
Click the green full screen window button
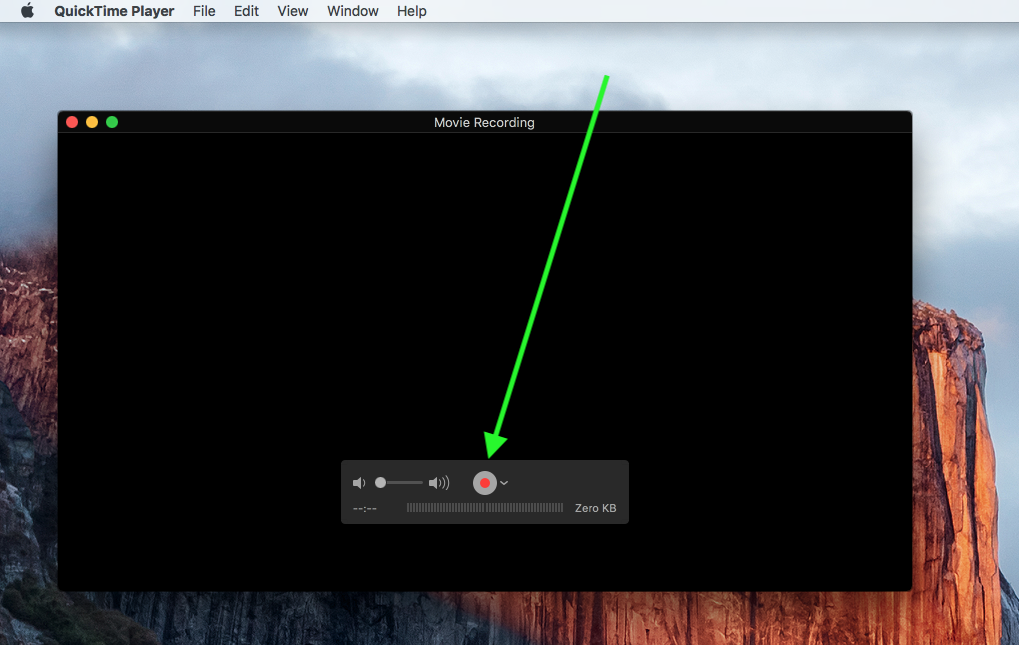(112, 122)
